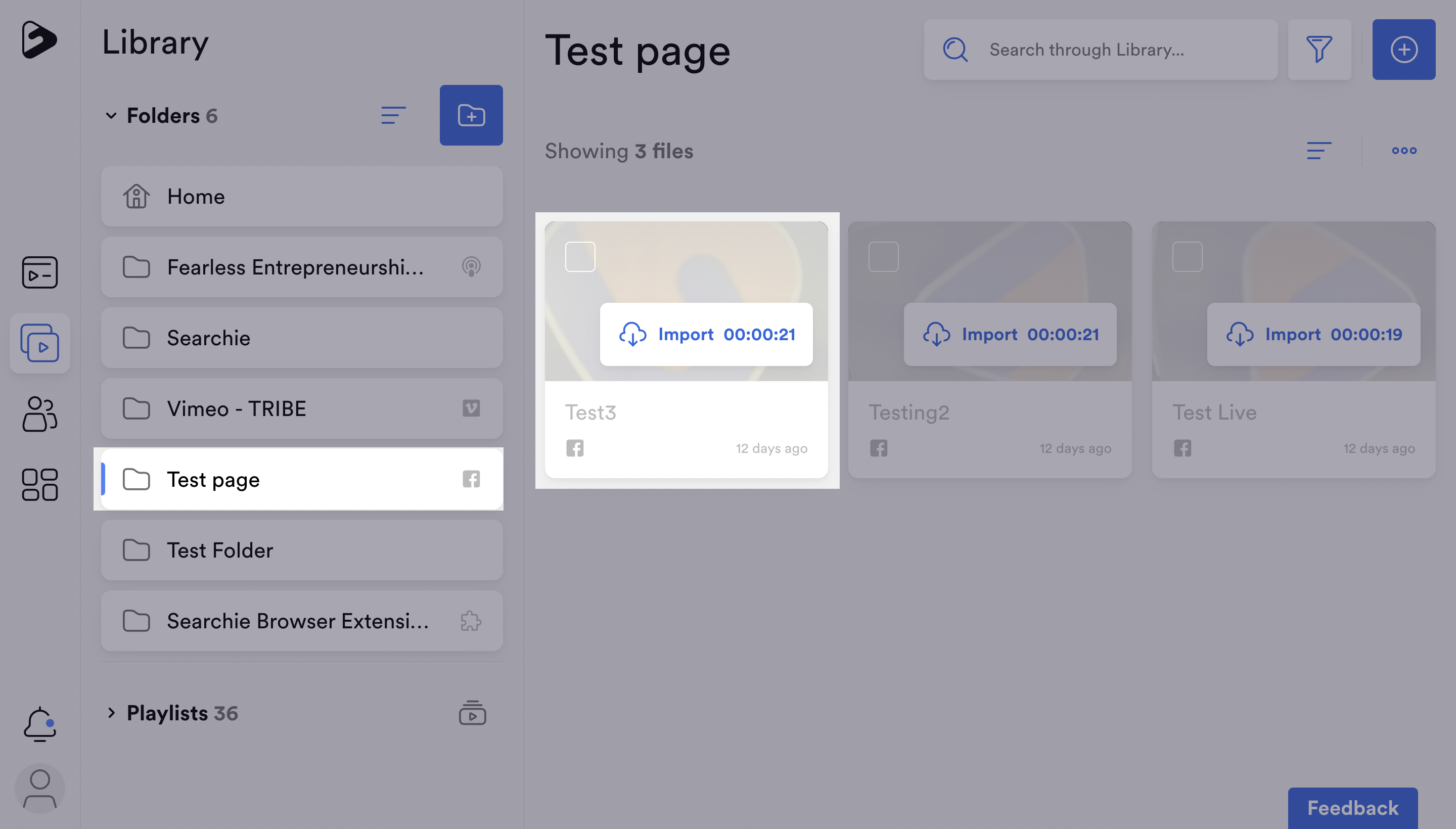Image resolution: width=1456 pixels, height=829 pixels.
Task: Collapse the Folders section chevron
Action: pyautogui.click(x=111, y=116)
